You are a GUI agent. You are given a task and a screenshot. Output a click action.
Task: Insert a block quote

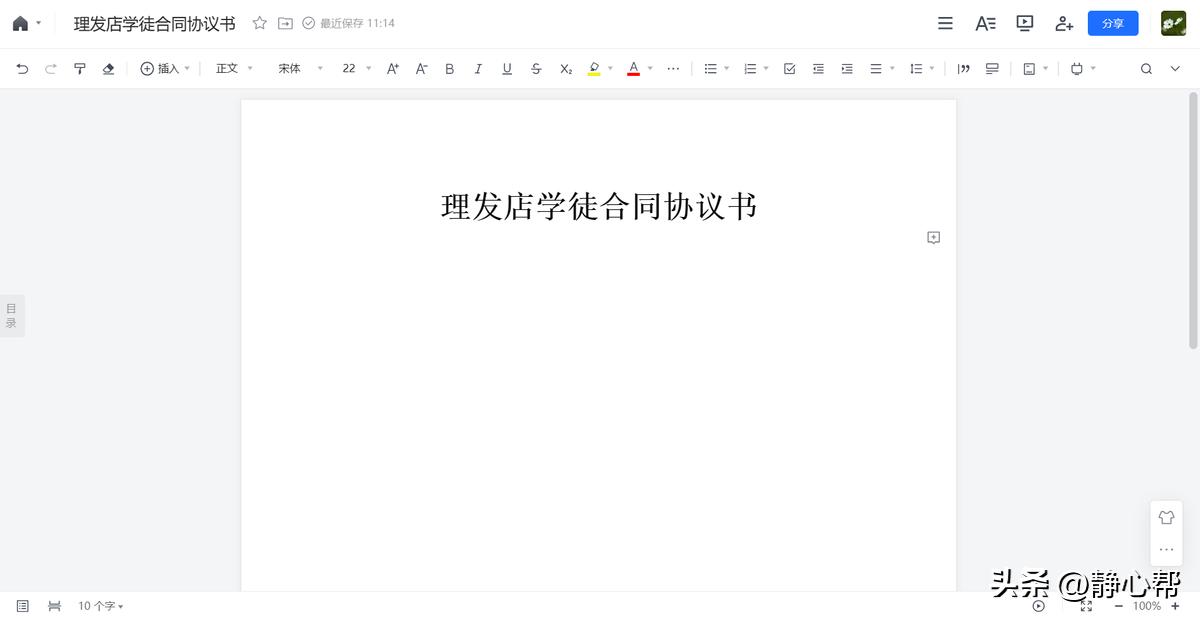pyautogui.click(x=963, y=68)
